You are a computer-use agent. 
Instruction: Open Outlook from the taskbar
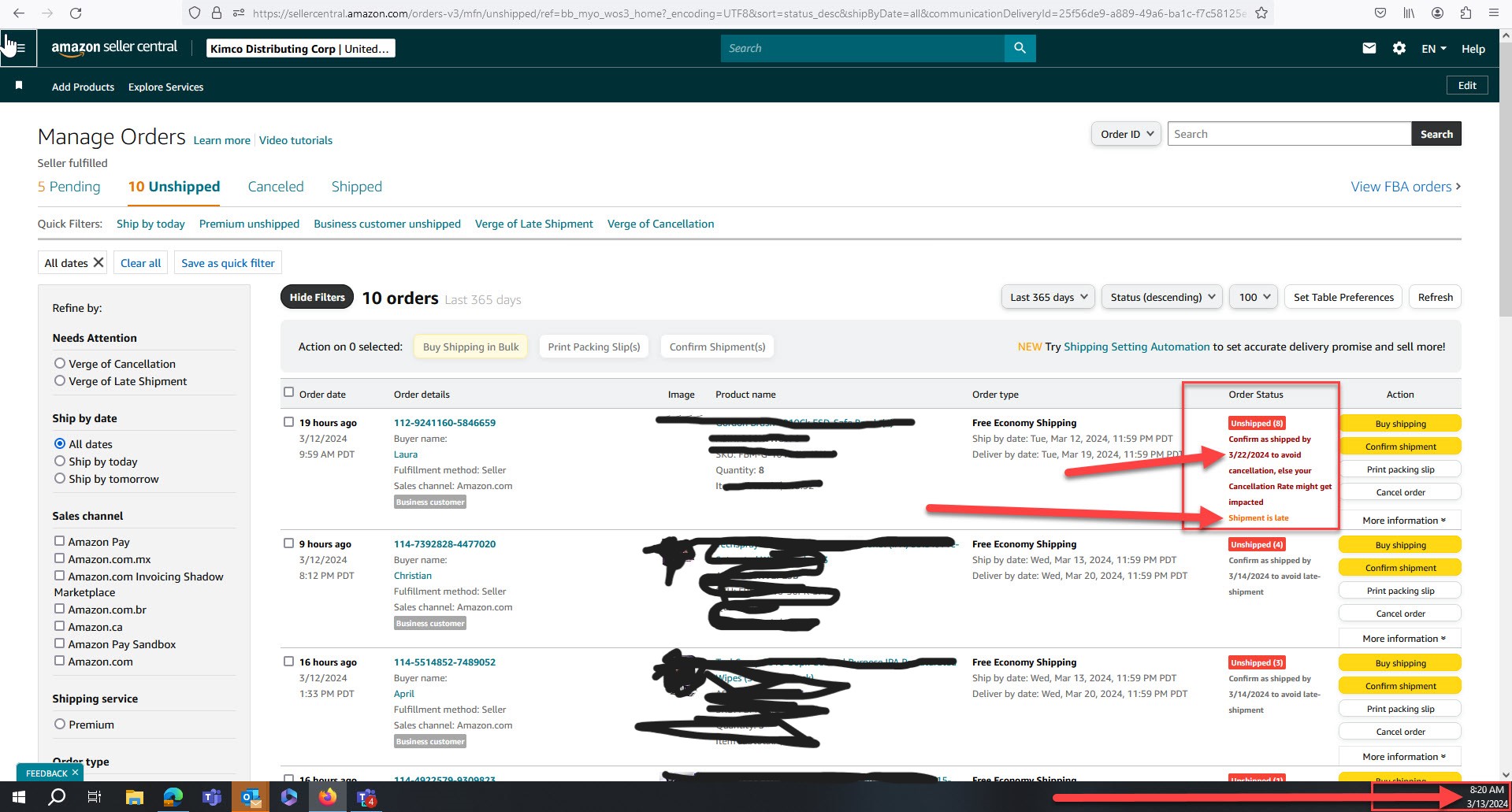click(x=251, y=797)
